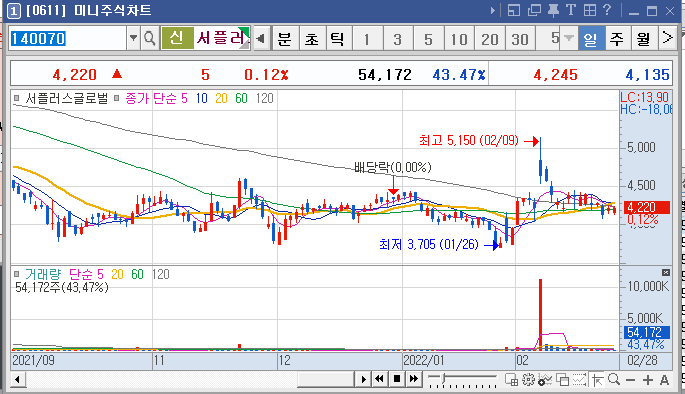
Task: Expand title bar options with triangle arrow
Action: tap(493, 10)
